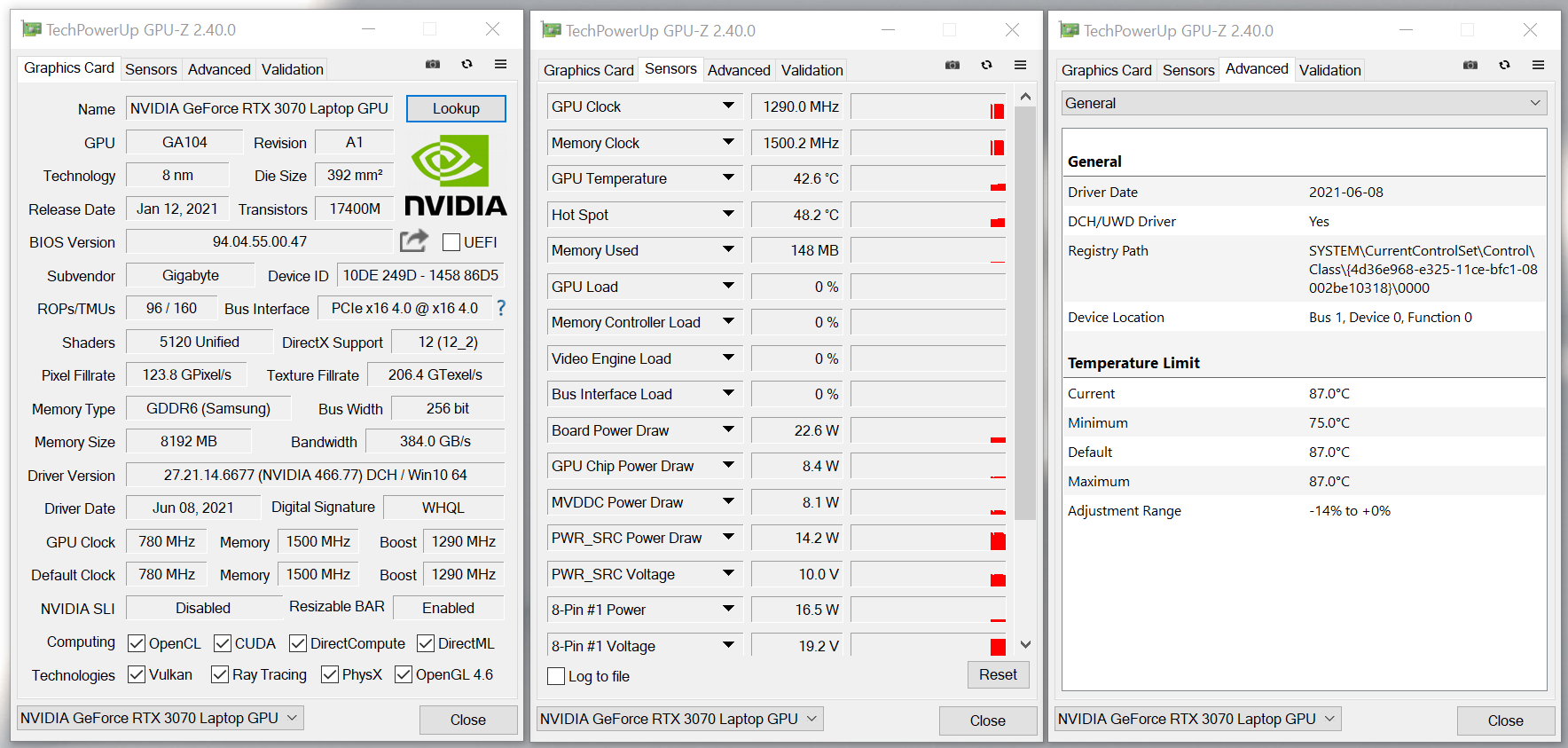Click the sensors list scrollbar down arrow

1025,645
